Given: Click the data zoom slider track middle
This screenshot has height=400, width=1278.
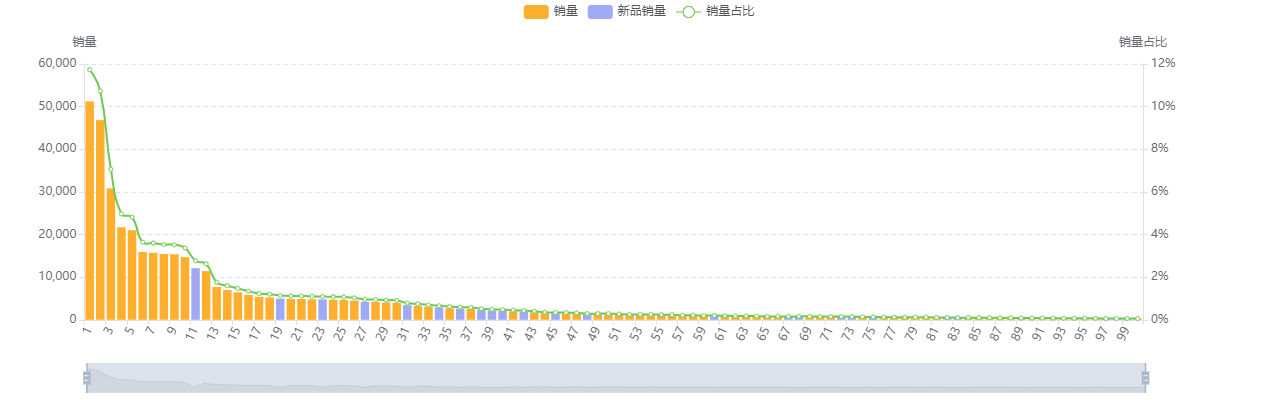Looking at the screenshot, I should click(616, 377).
